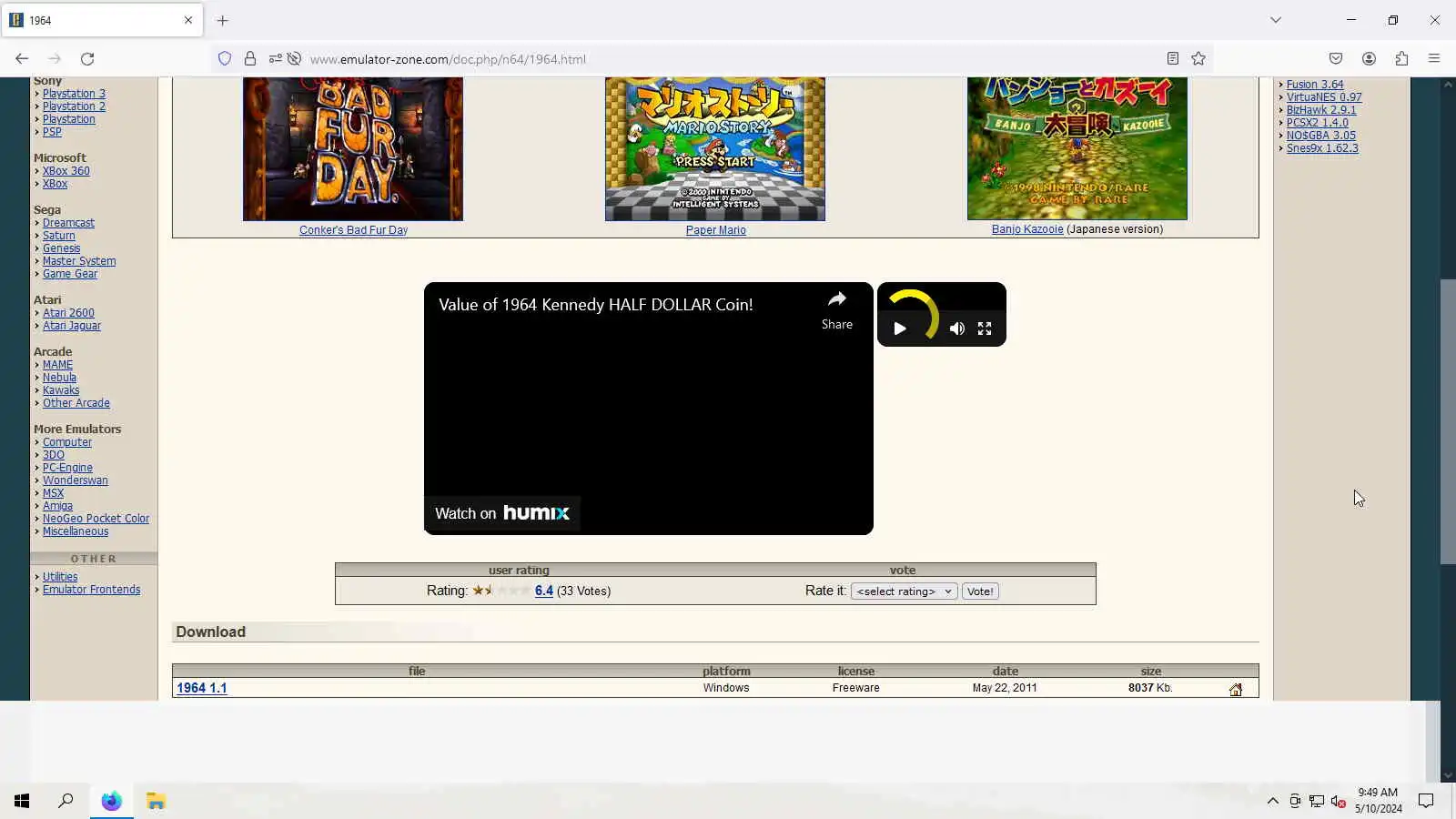Open the Banjo Kazooie link

(1027, 229)
